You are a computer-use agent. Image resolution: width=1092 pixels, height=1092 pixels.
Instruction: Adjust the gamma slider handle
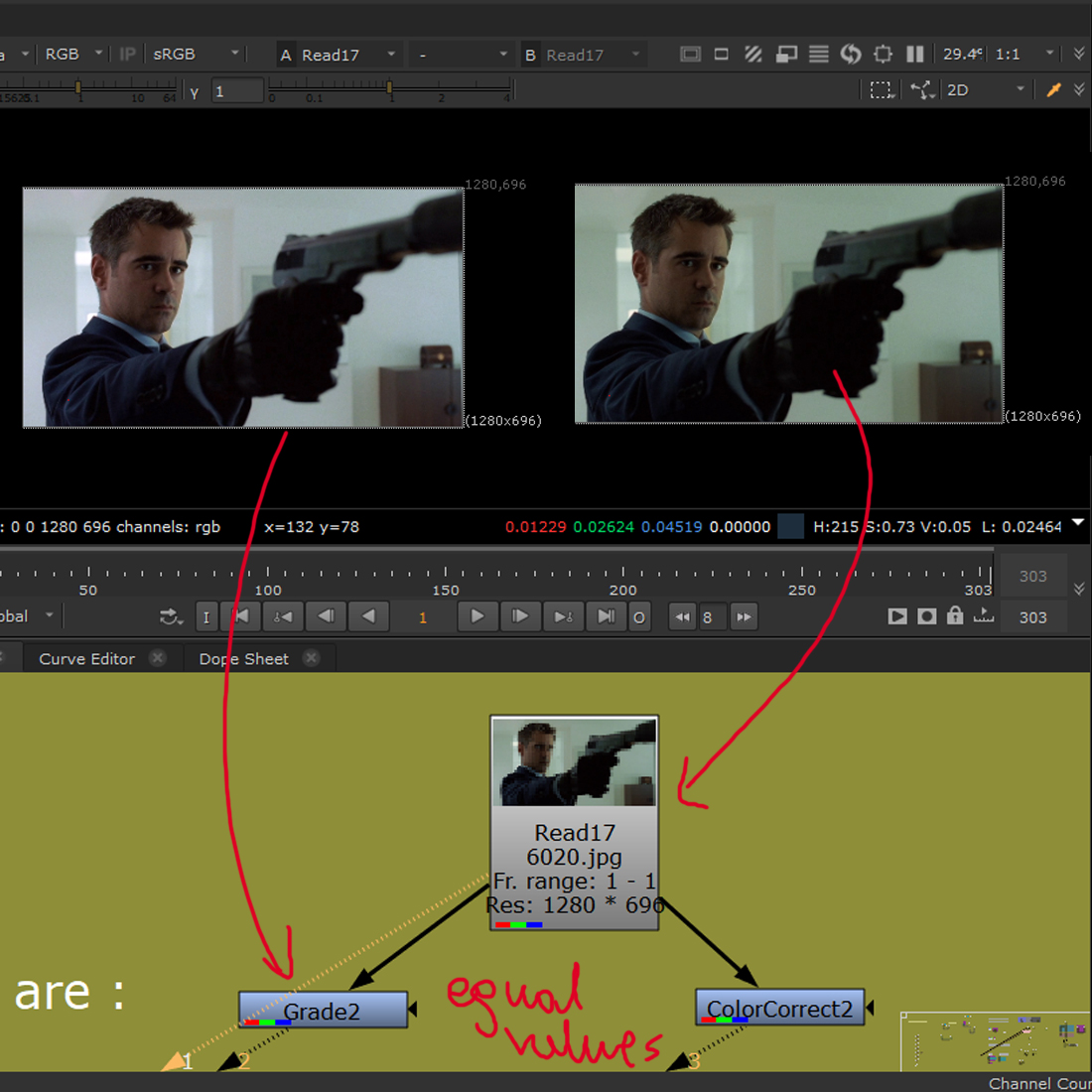click(389, 87)
